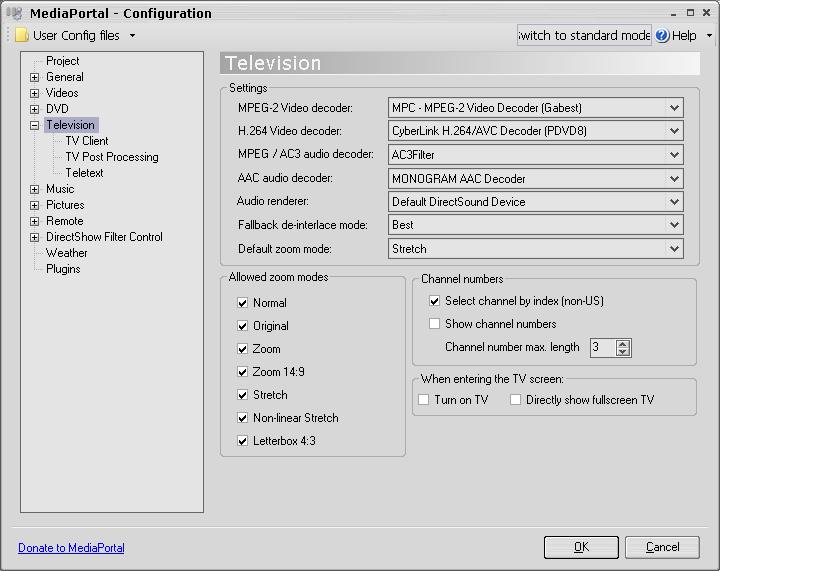
Task: Uncheck the Zoom 14:9 zoom mode
Action: [242, 372]
